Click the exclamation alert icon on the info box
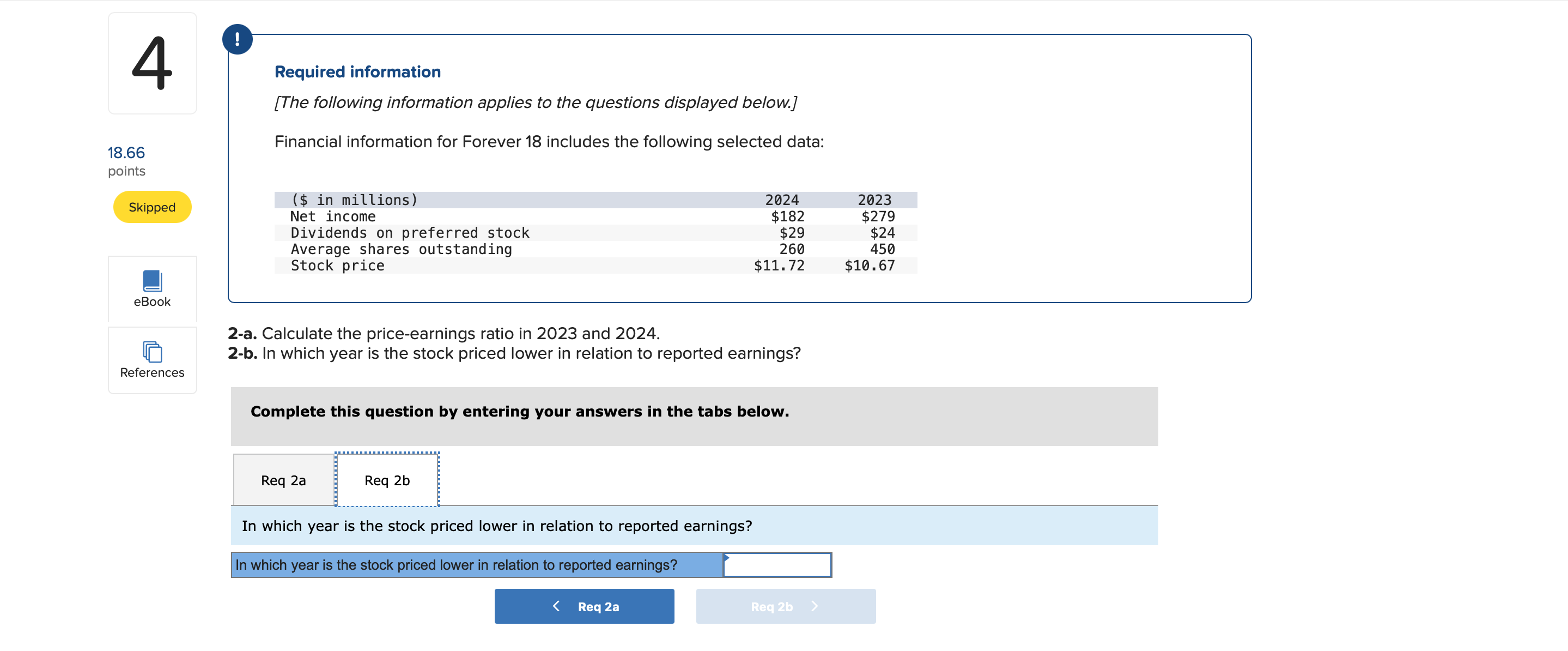Screen dimensions: 1568x651 coord(237,39)
